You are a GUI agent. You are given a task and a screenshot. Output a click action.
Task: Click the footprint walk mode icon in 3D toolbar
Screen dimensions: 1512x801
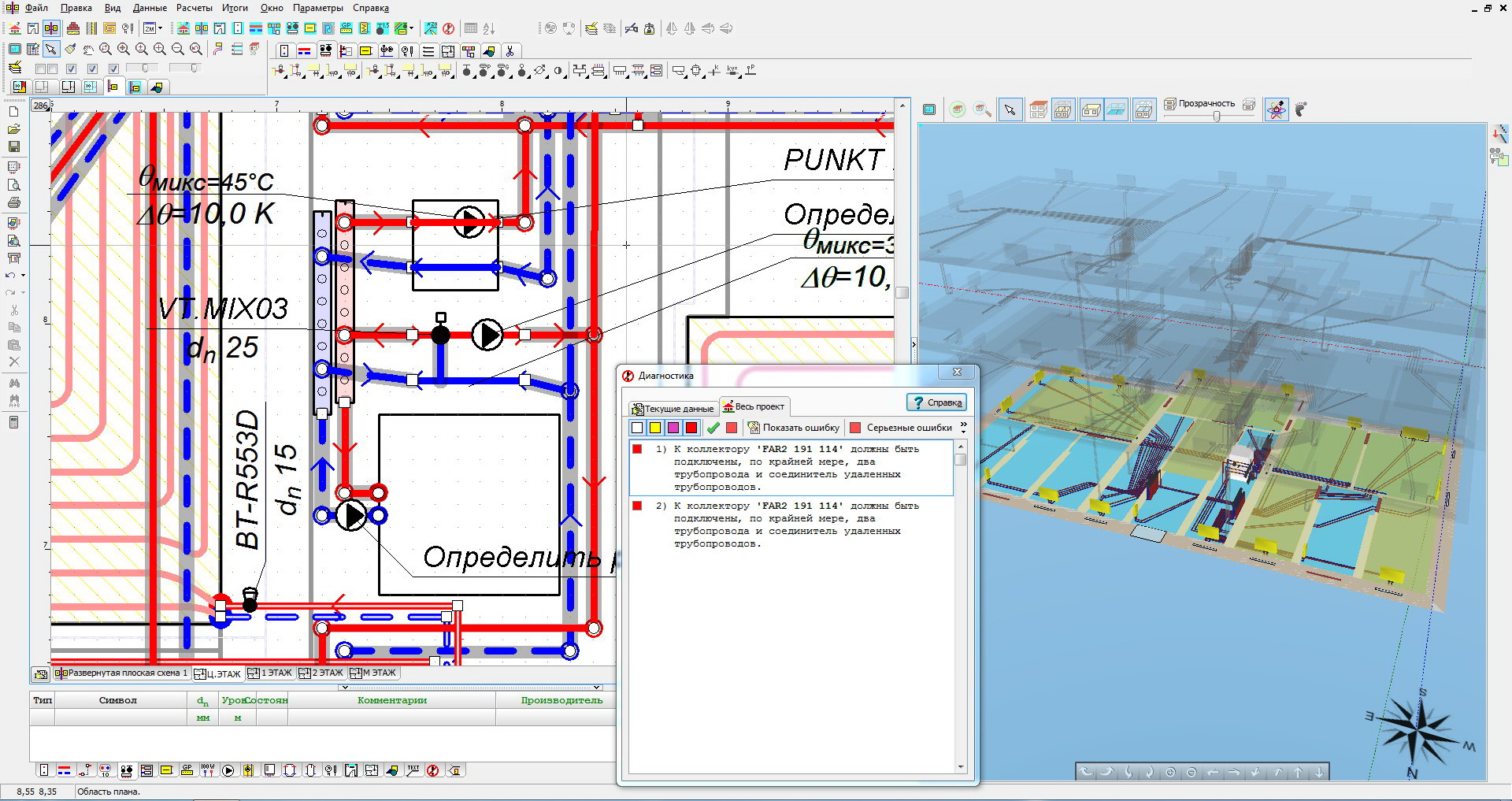point(1300,109)
